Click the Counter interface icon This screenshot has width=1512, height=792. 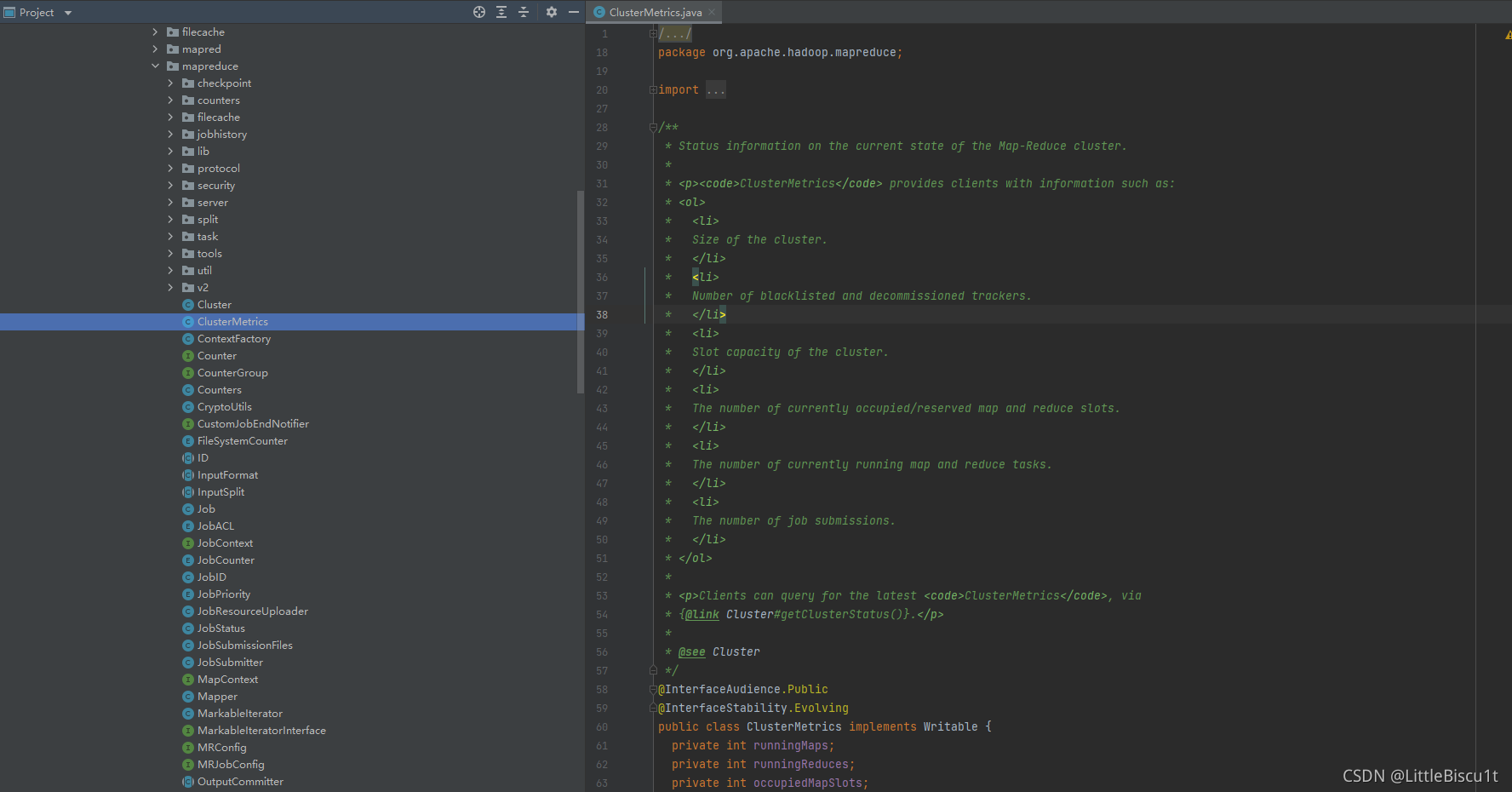[x=188, y=355]
